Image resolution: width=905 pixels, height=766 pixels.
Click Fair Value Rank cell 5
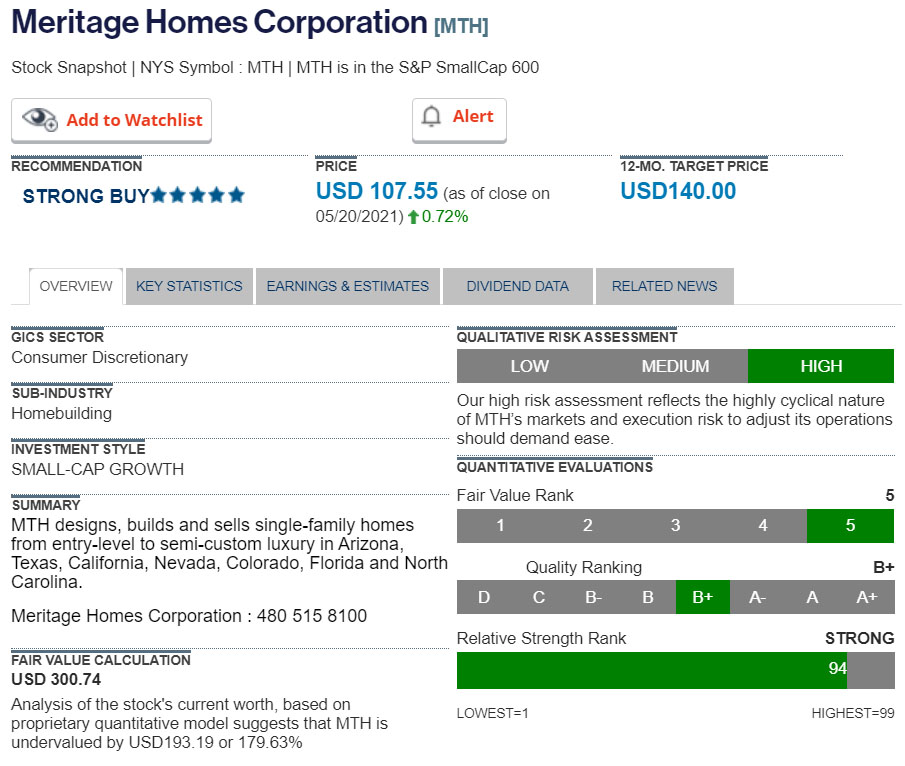click(x=850, y=526)
